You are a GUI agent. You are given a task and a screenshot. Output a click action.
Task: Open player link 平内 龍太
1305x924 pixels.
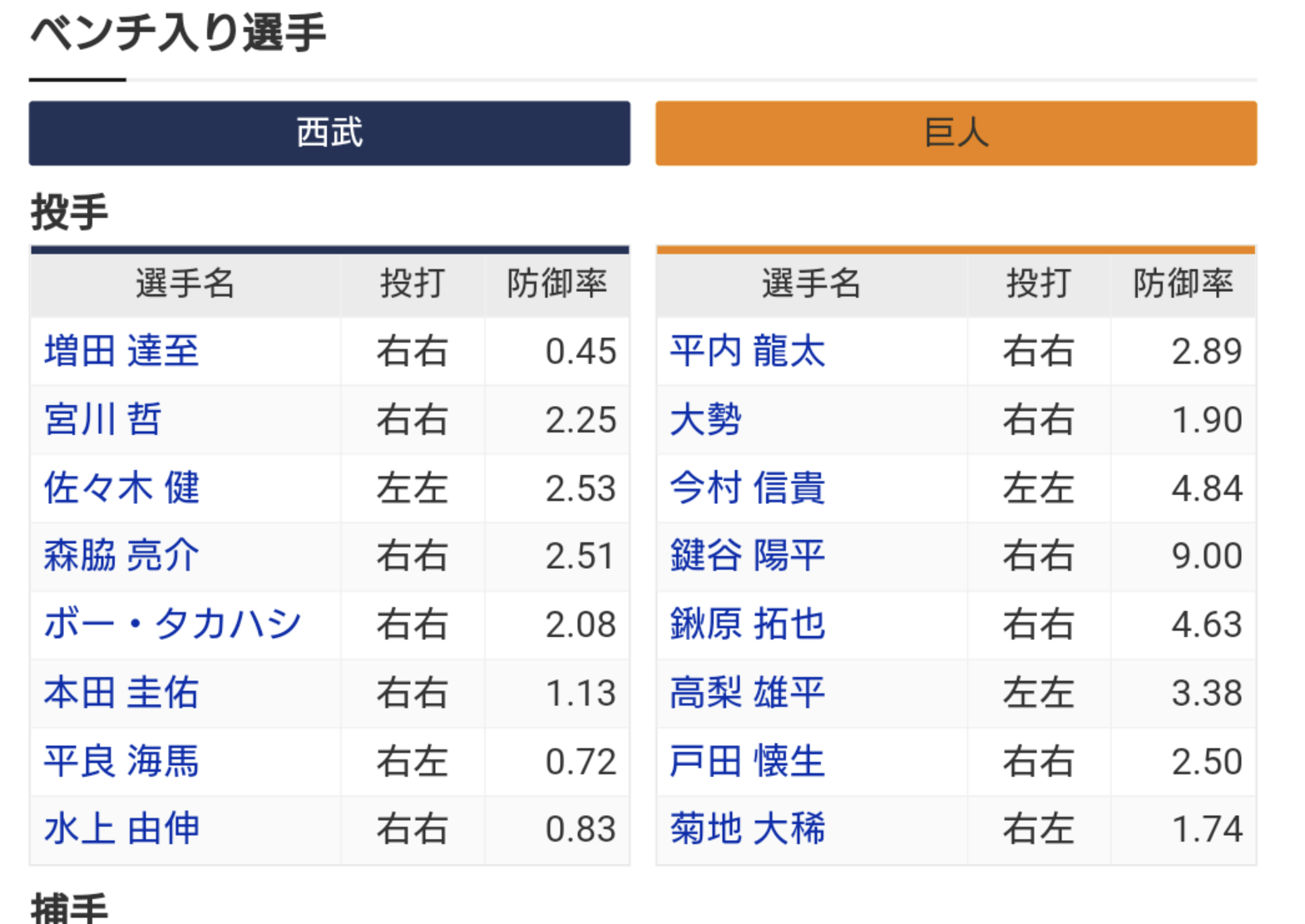748,351
